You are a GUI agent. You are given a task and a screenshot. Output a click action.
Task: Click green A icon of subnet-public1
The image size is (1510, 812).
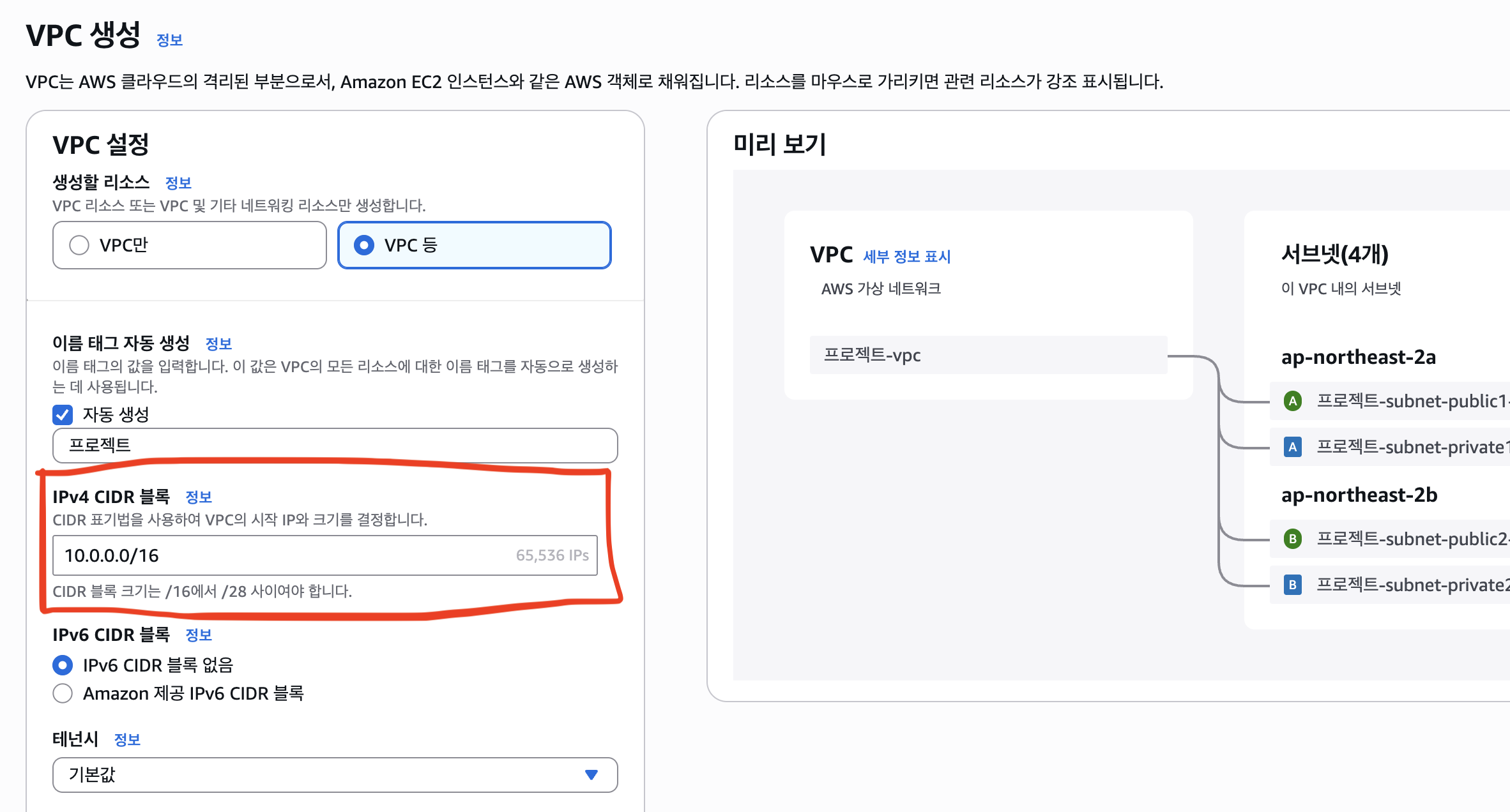click(x=1293, y=401)
